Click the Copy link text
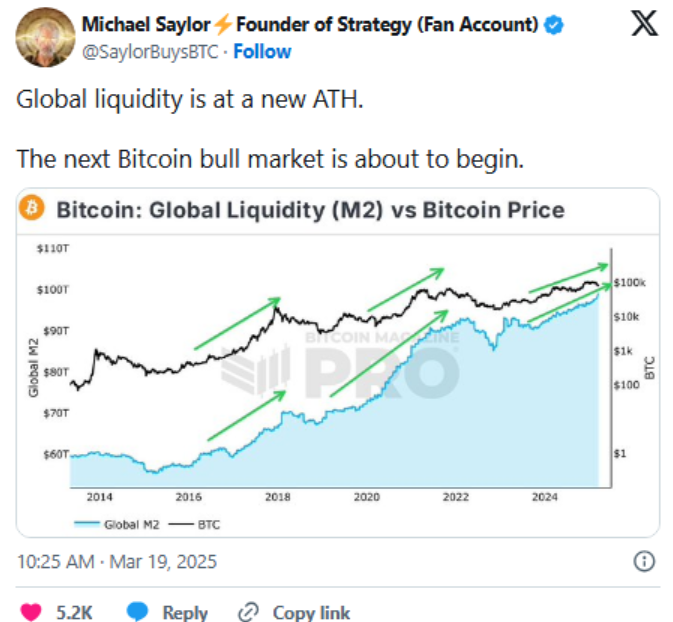 (x=311, y=612)
